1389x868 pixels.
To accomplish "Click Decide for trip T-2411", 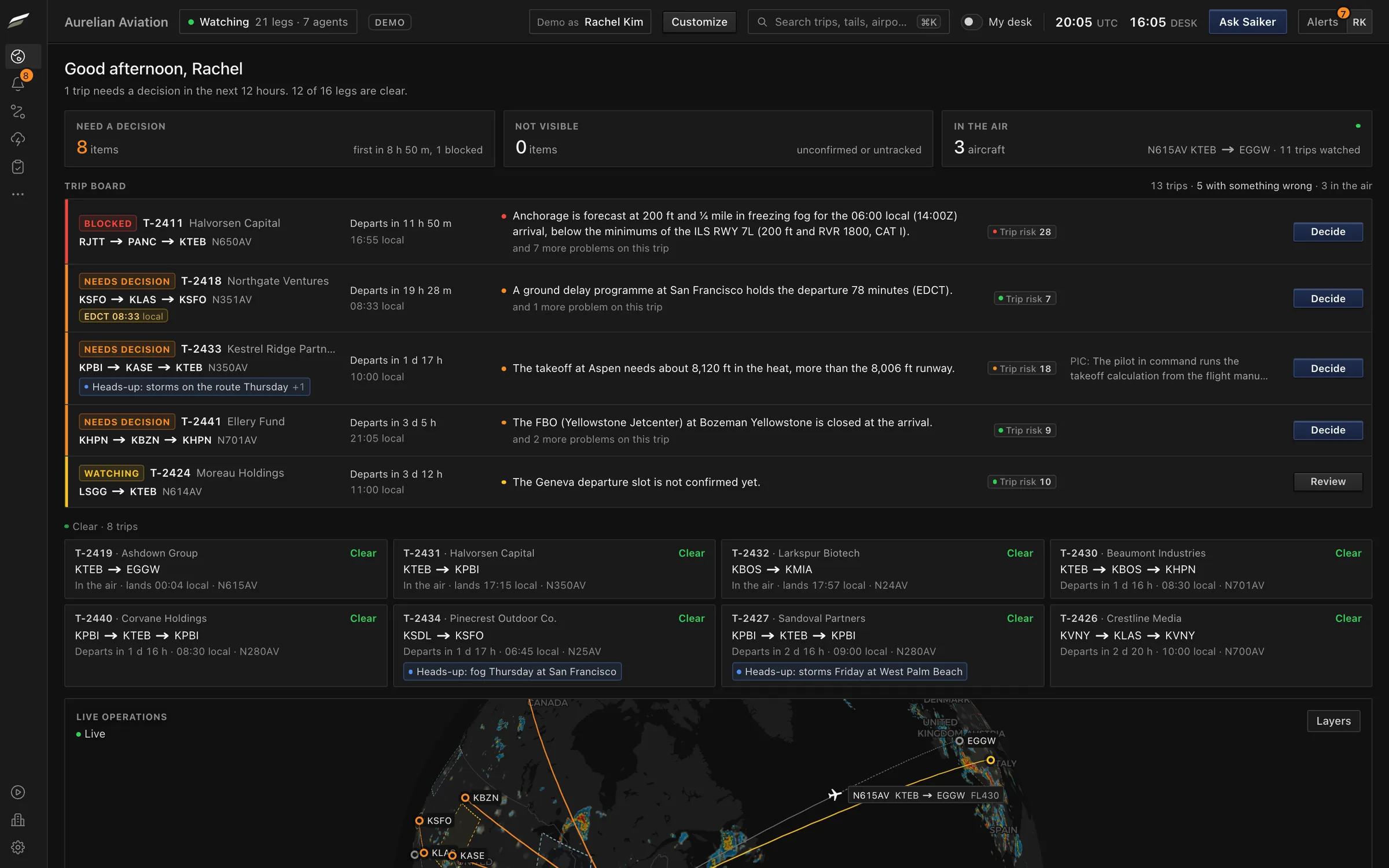I will 1328,231.
